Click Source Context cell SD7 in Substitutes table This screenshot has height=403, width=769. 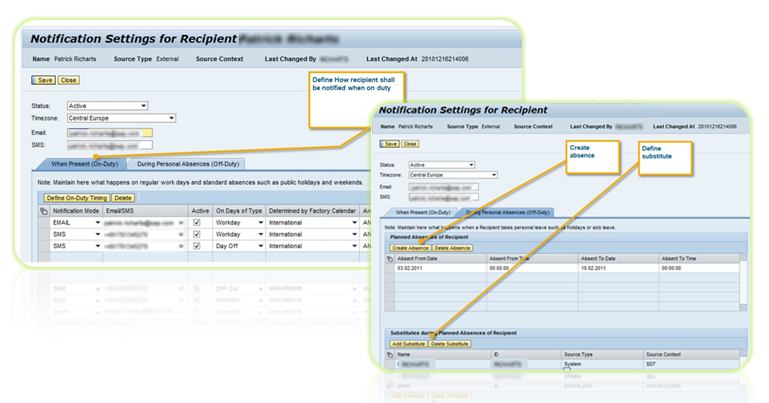(692, 364)
